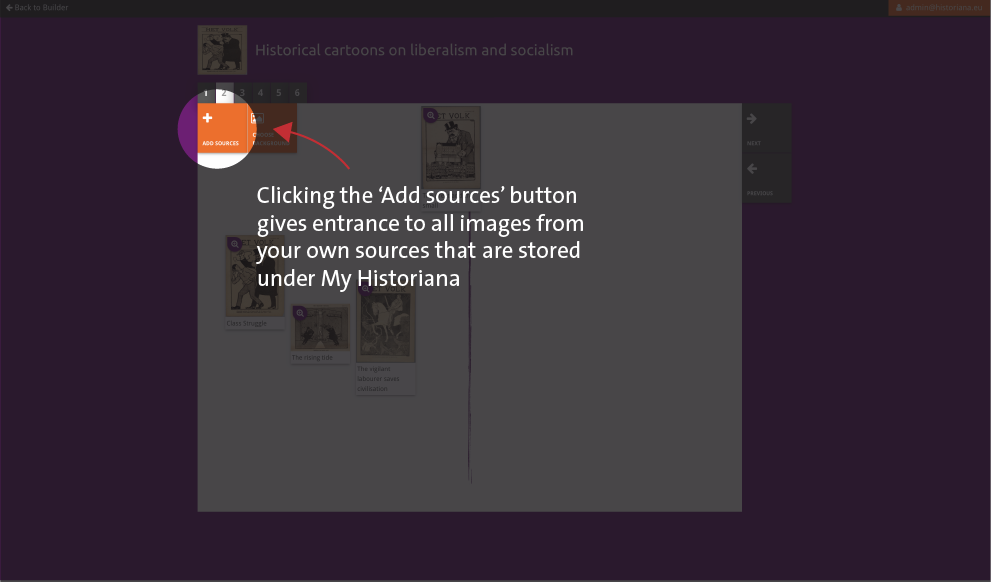Open the Choose Background option

pos(271,128)
